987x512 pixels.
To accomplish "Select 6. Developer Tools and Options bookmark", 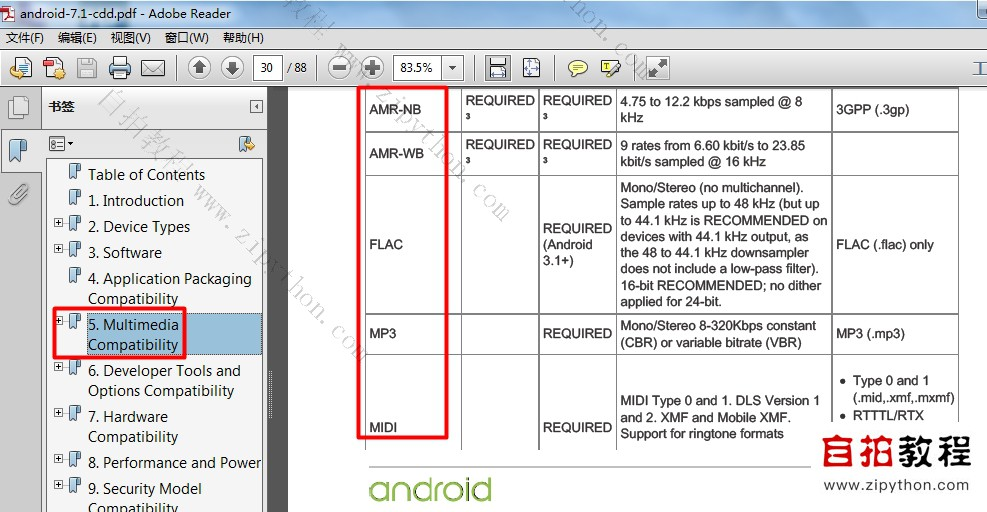I will click(x=164, y=380).
